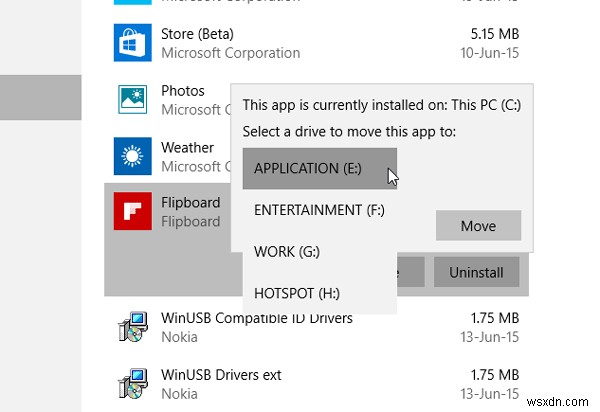Image resolution: width=600 pixels, height=412 pixels.
Task: Click the Photos app icon
Action: coord(132,99)
